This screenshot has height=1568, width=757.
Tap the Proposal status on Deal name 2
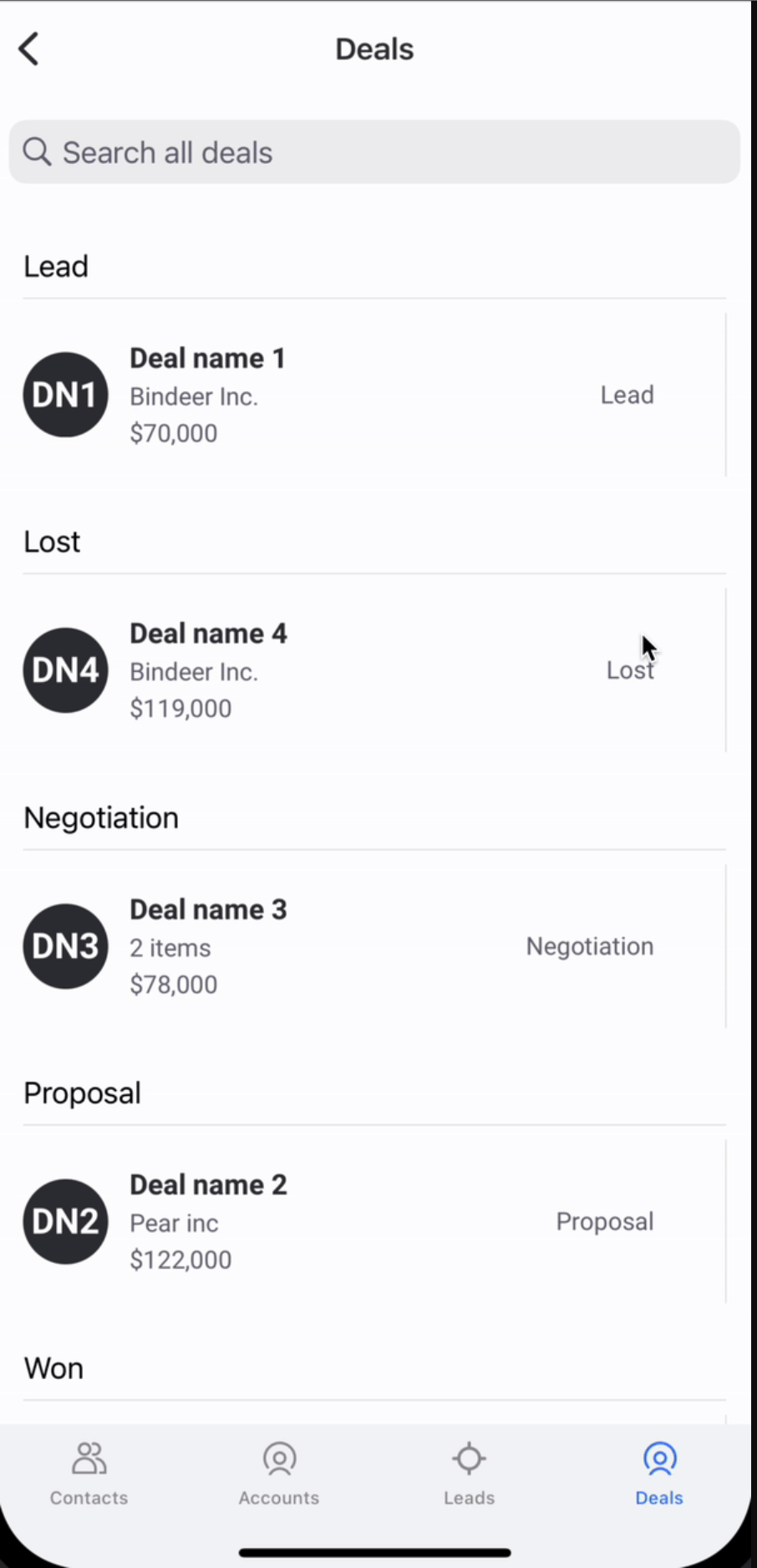click(x=604, y=1221)
